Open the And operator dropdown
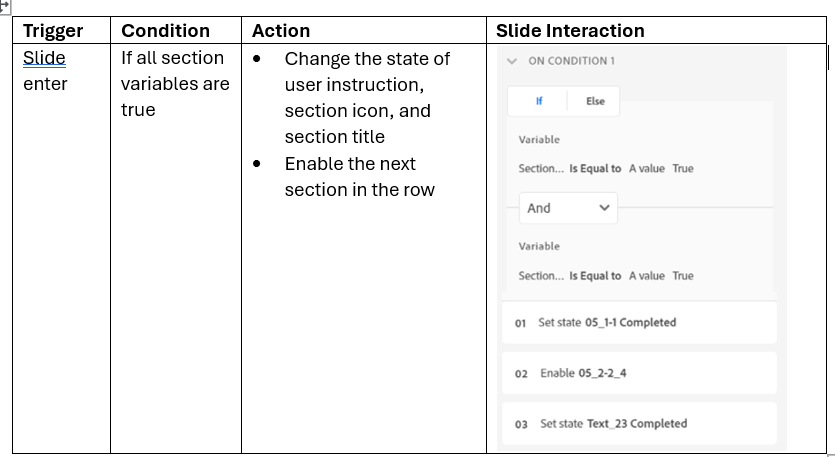 tap(567, 208)
